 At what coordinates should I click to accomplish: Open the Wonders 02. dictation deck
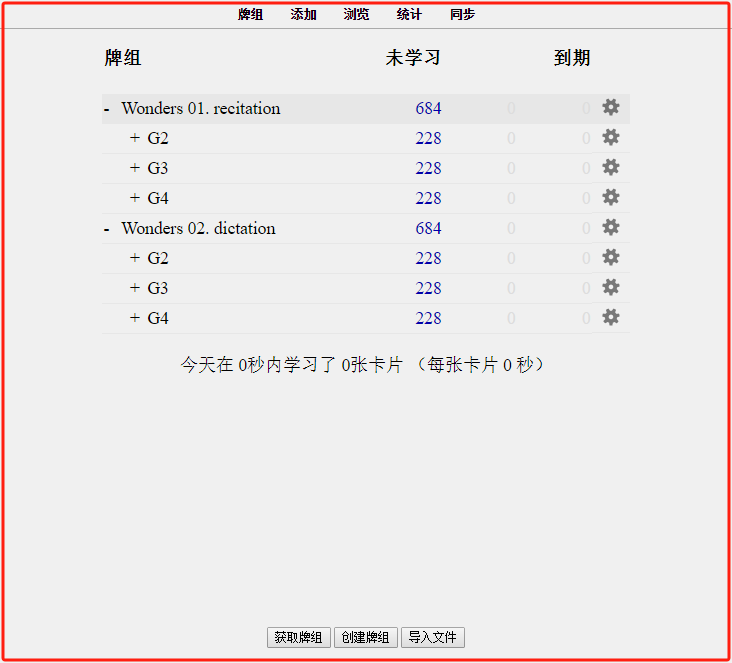(x=198, y=228)
